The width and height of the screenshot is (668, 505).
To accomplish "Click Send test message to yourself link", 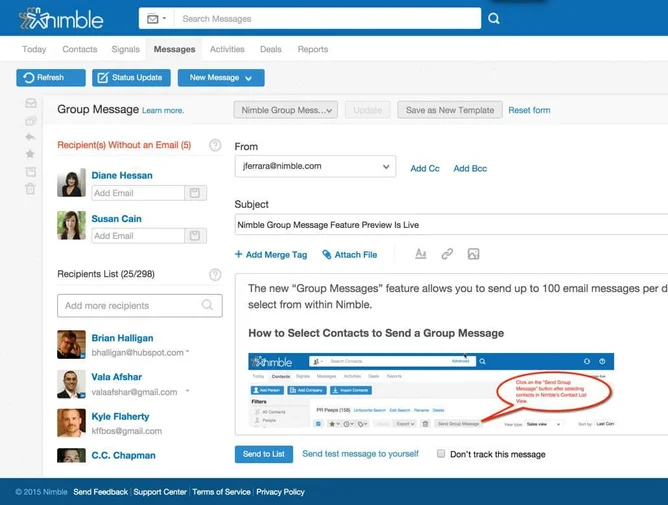I will pos(360,454).
